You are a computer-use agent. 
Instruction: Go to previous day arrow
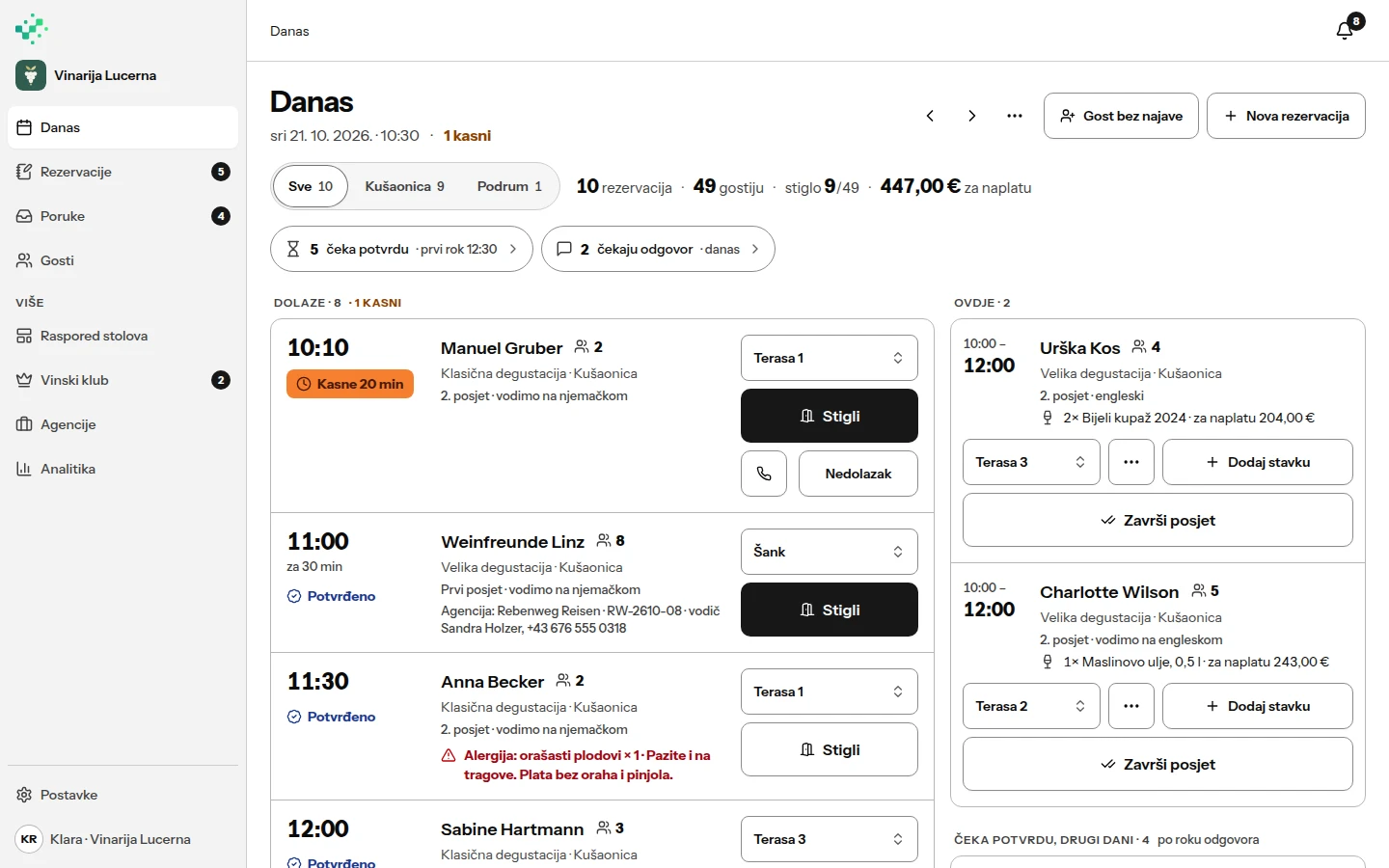tap(930, 116)
